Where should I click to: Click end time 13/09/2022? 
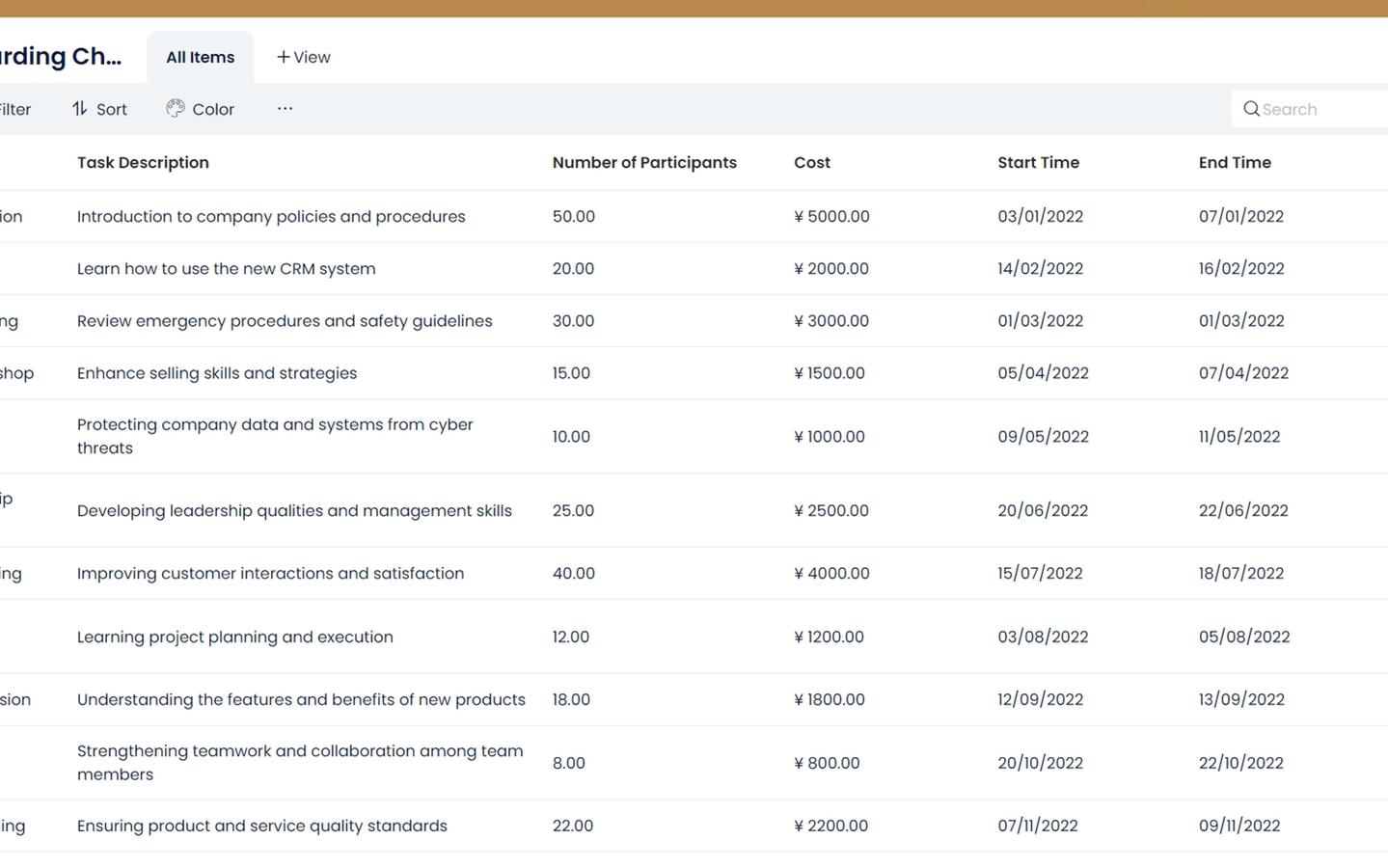[1241, 699]
